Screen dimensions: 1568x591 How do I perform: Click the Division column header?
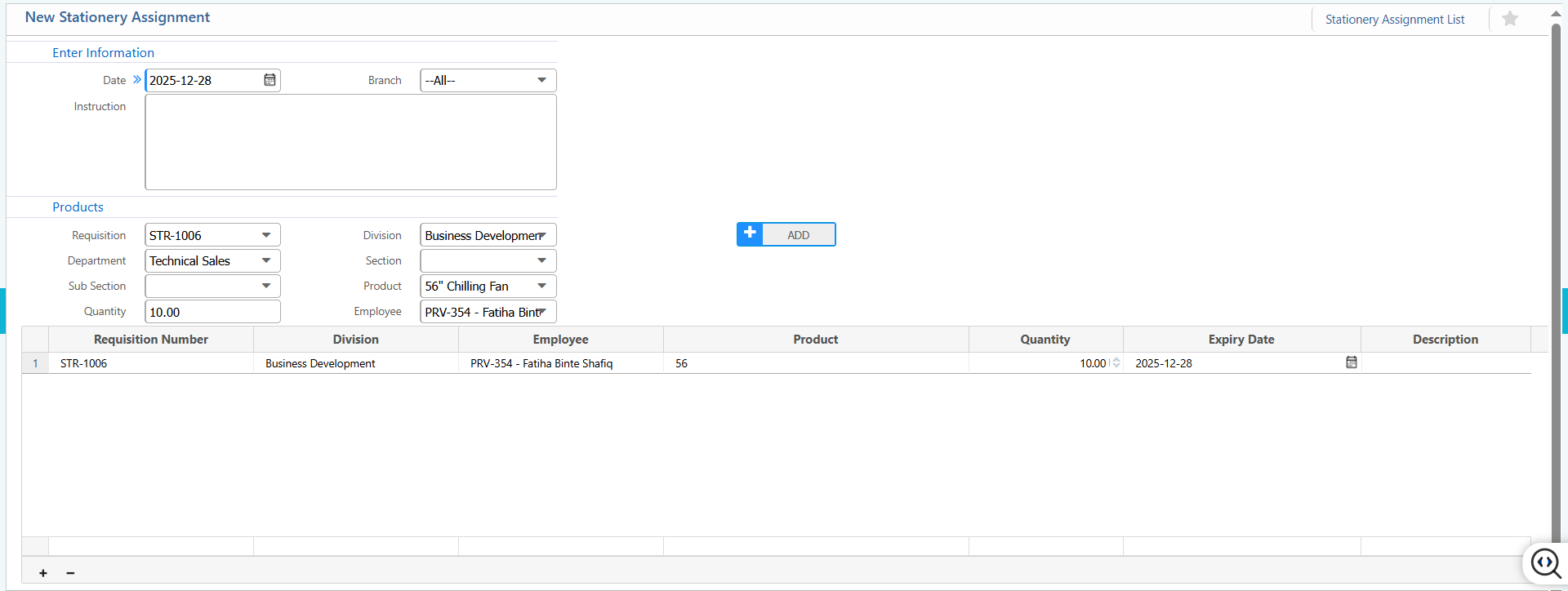coord(356,340)
